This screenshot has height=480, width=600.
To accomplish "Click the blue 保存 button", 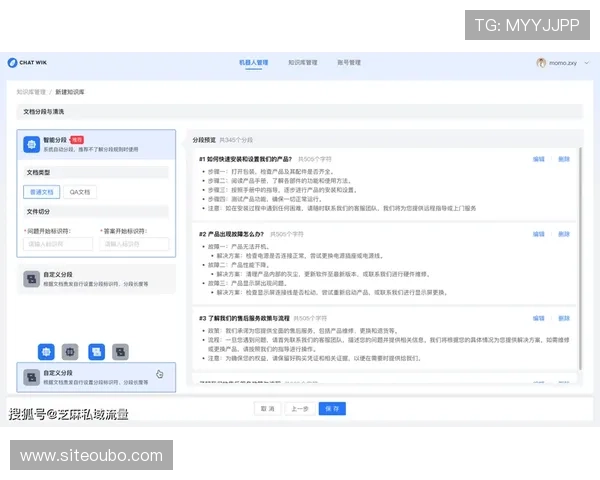I will (332, 408).
